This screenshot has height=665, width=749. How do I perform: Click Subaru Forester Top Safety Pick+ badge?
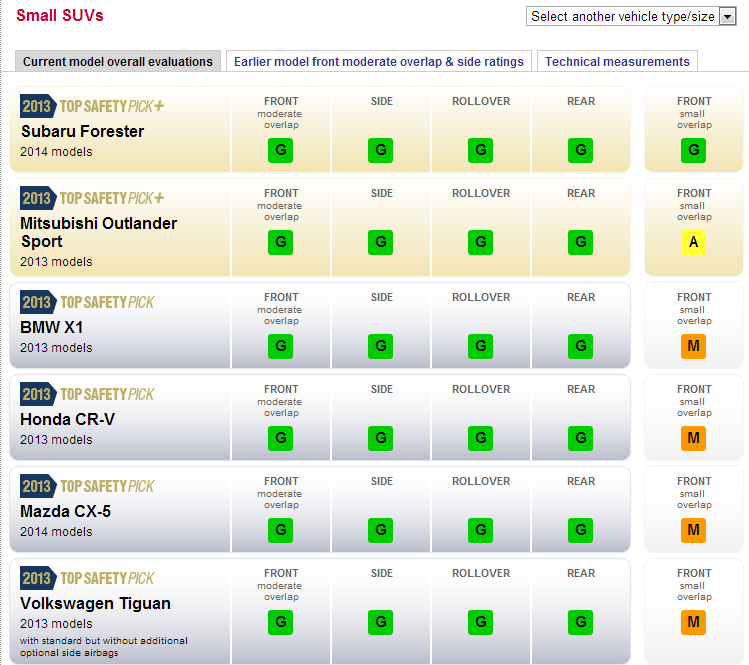pos(92,106)
